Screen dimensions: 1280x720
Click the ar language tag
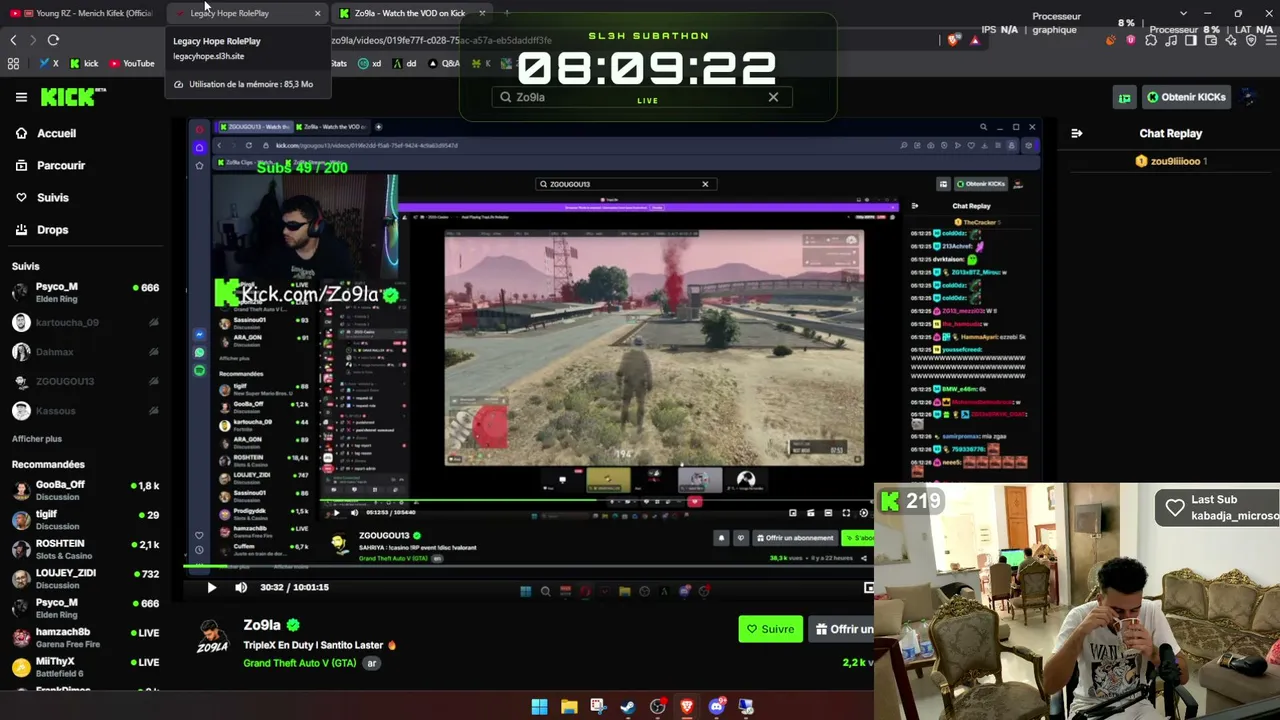(x=372, y=663)
